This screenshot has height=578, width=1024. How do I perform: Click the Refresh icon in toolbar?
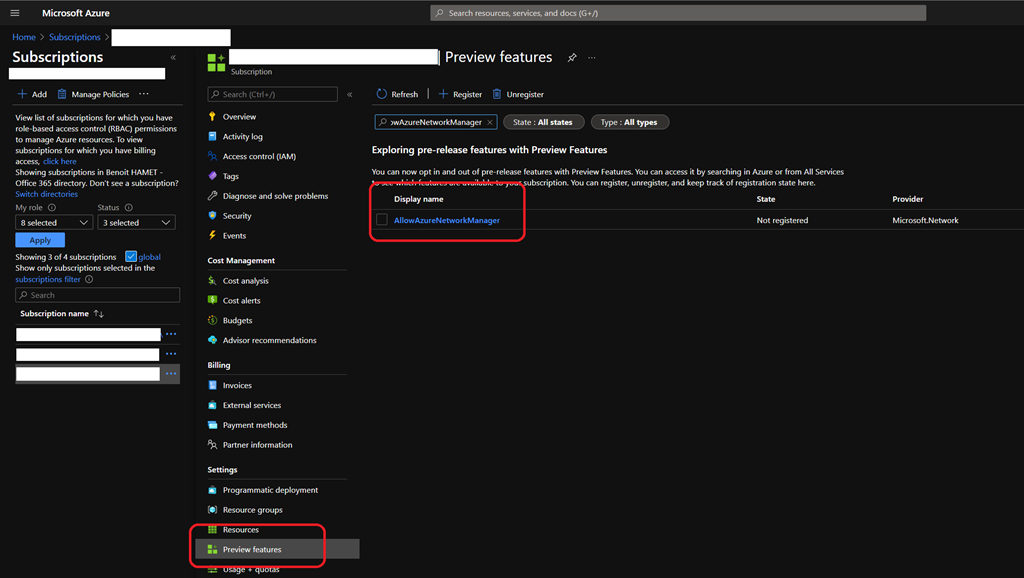381,94
